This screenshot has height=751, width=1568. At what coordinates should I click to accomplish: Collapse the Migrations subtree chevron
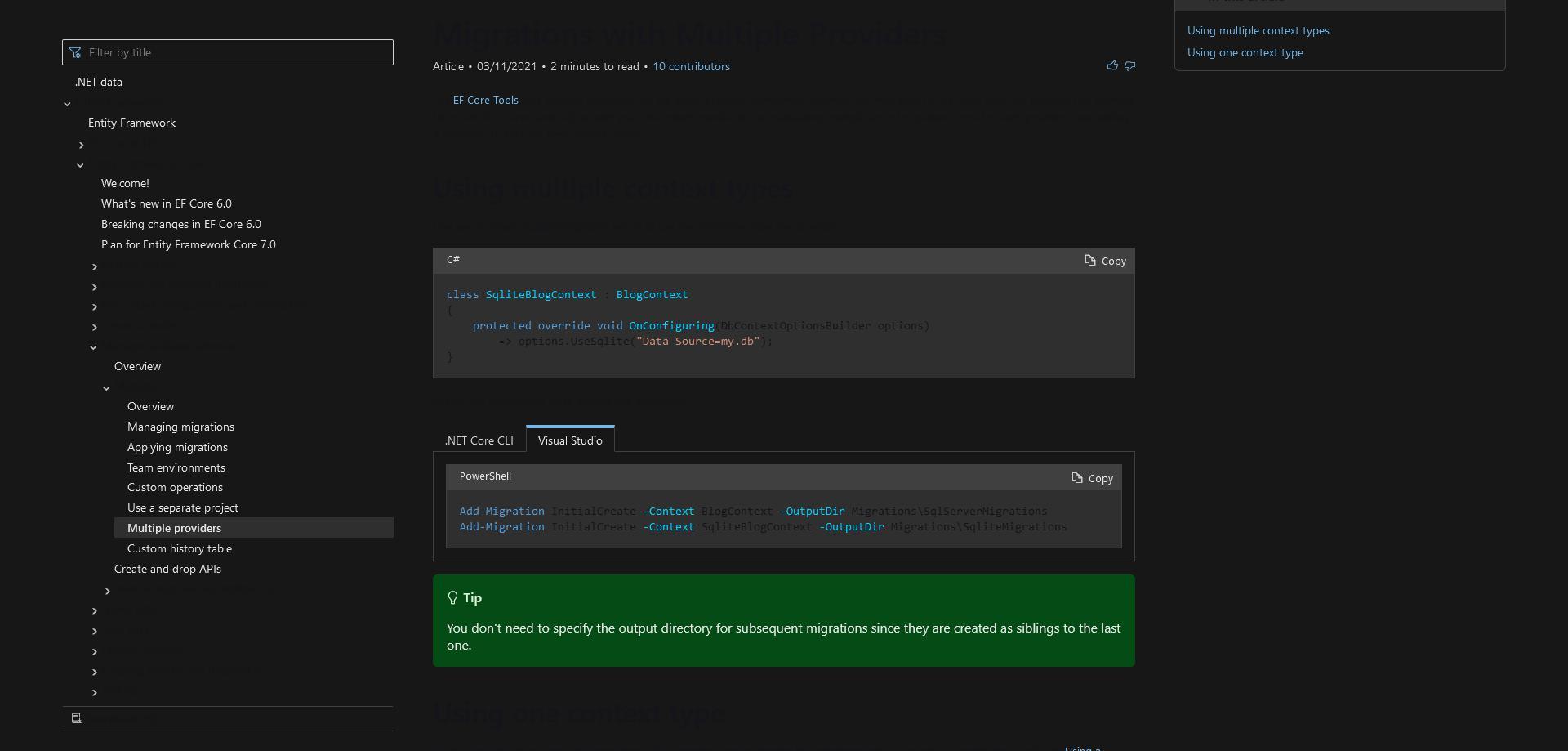[106, 388]
